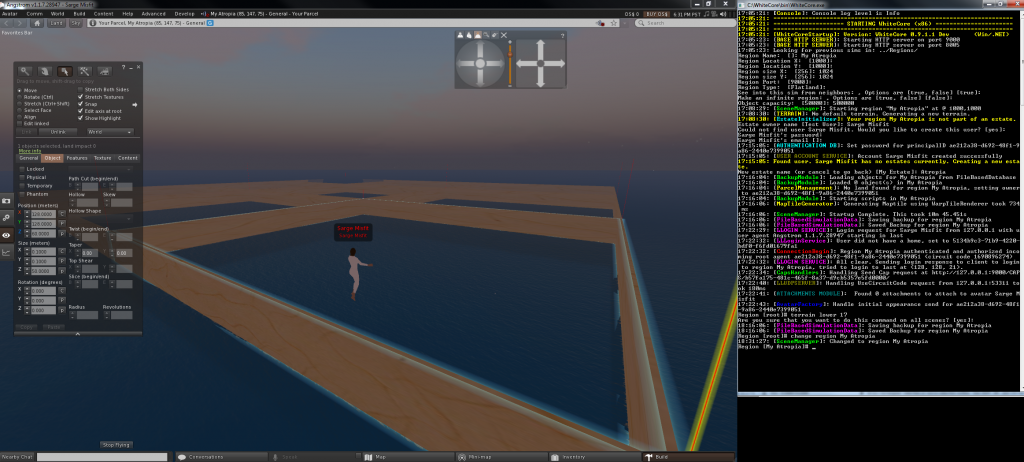Screen dimensions: 1024x462
Task: Switch to the Texture tab
Action: [103, 158]
